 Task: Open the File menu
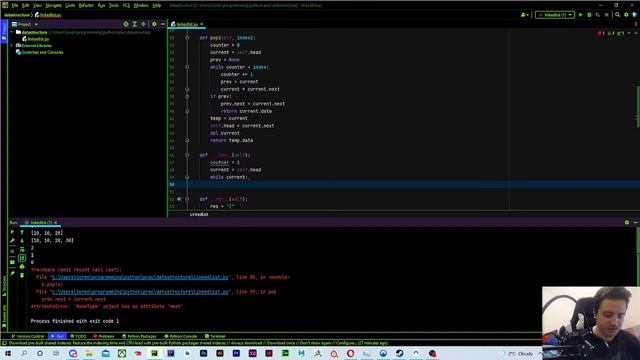[15, 5]
